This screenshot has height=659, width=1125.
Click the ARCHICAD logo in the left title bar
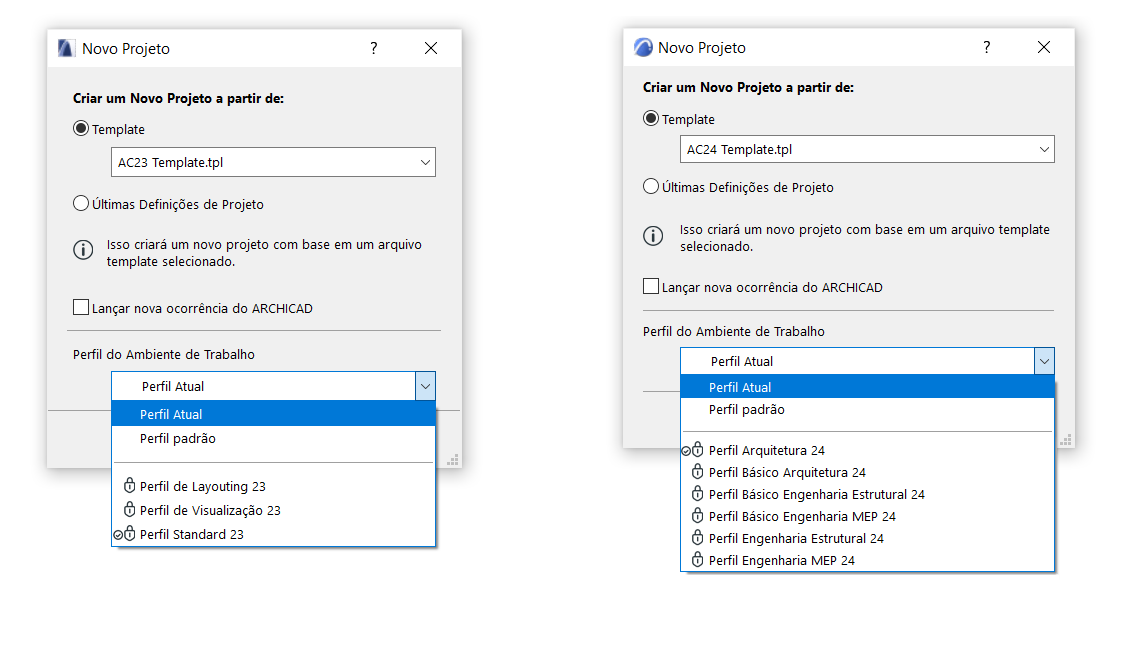(x=66, y=48)
